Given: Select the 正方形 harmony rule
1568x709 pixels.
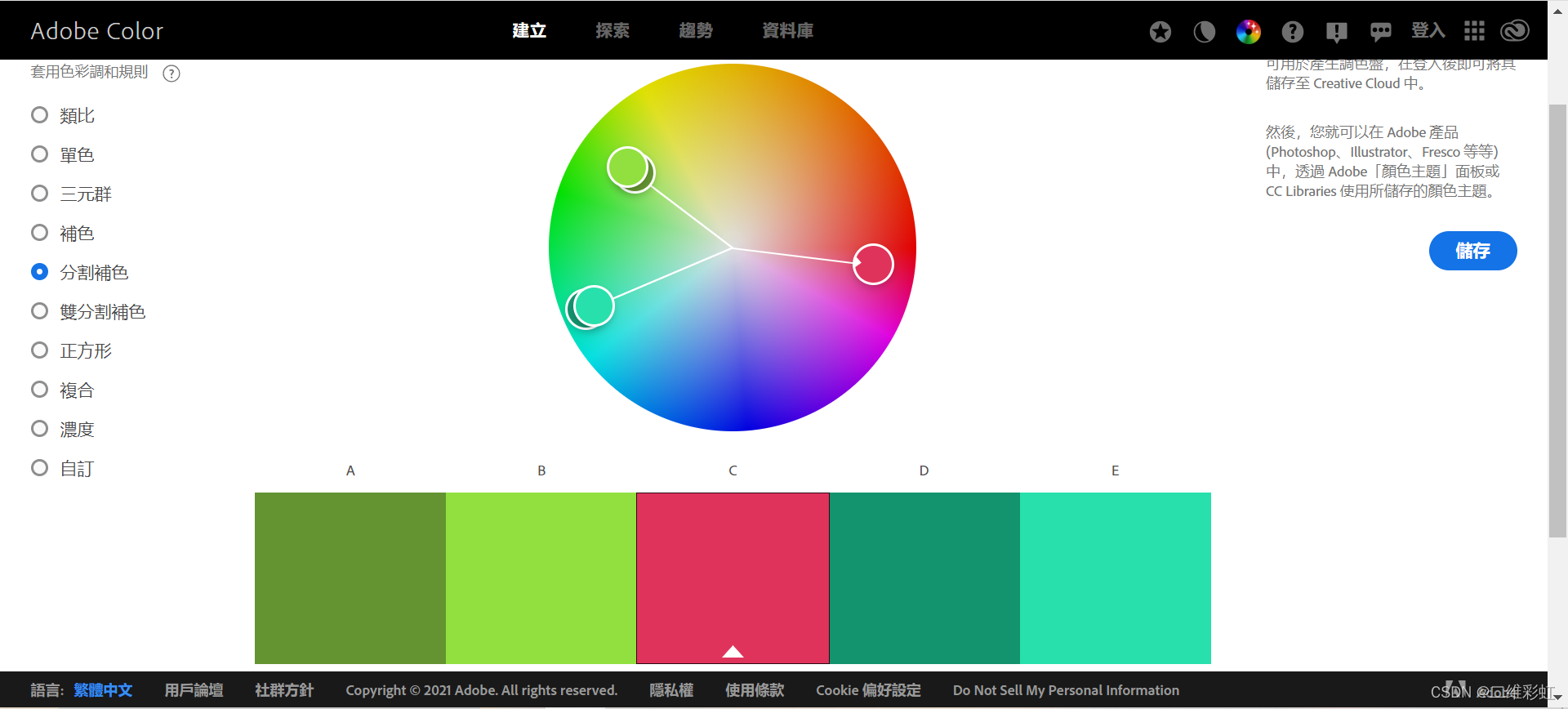Looking at the screenshot, I should click(x=71, y=350).
